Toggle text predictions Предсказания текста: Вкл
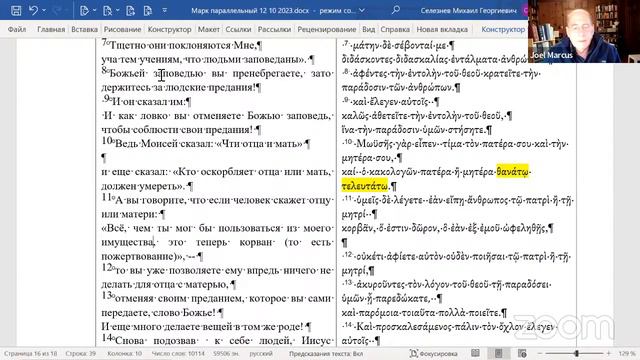The width and height of the screenshot is (640, 360). pos(326,353)
